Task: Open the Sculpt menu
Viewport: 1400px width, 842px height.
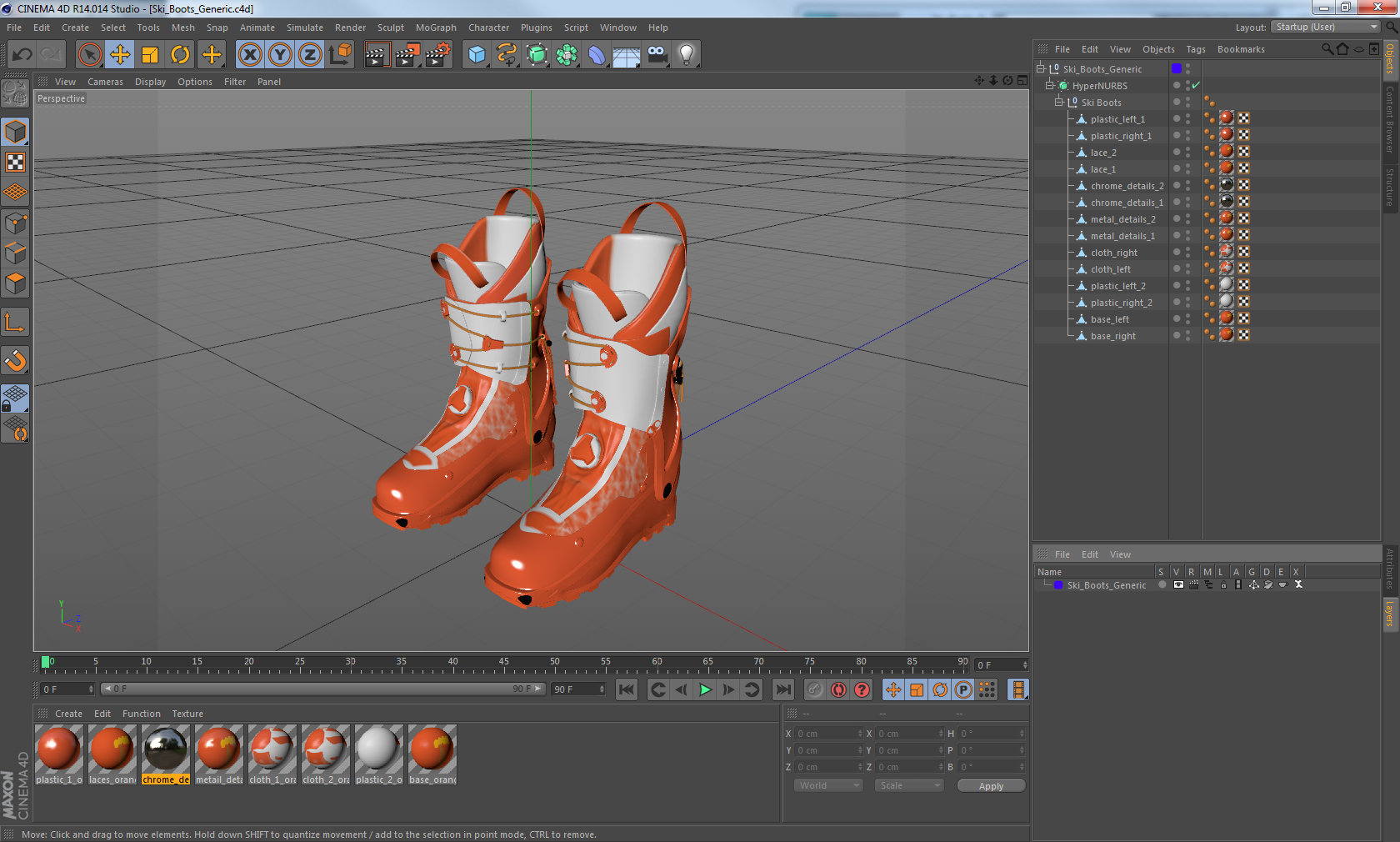Action: coord(390,28)
